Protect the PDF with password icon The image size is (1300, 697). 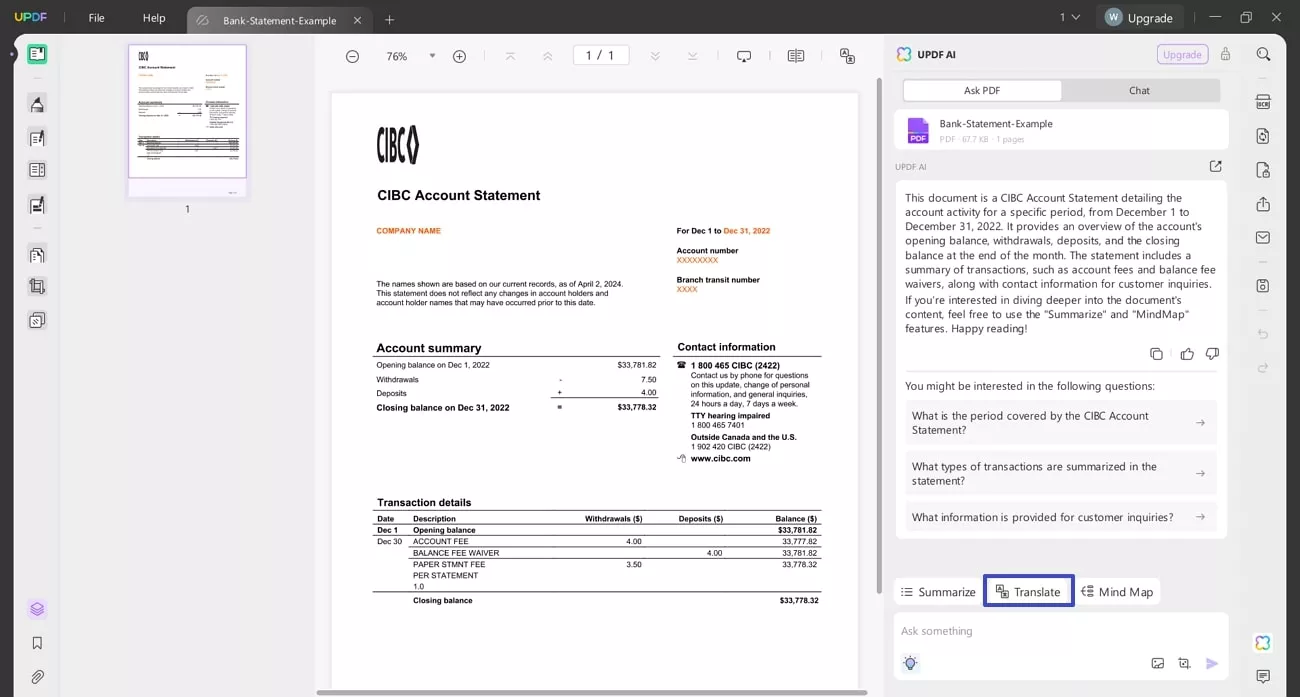coord(1263,170)
